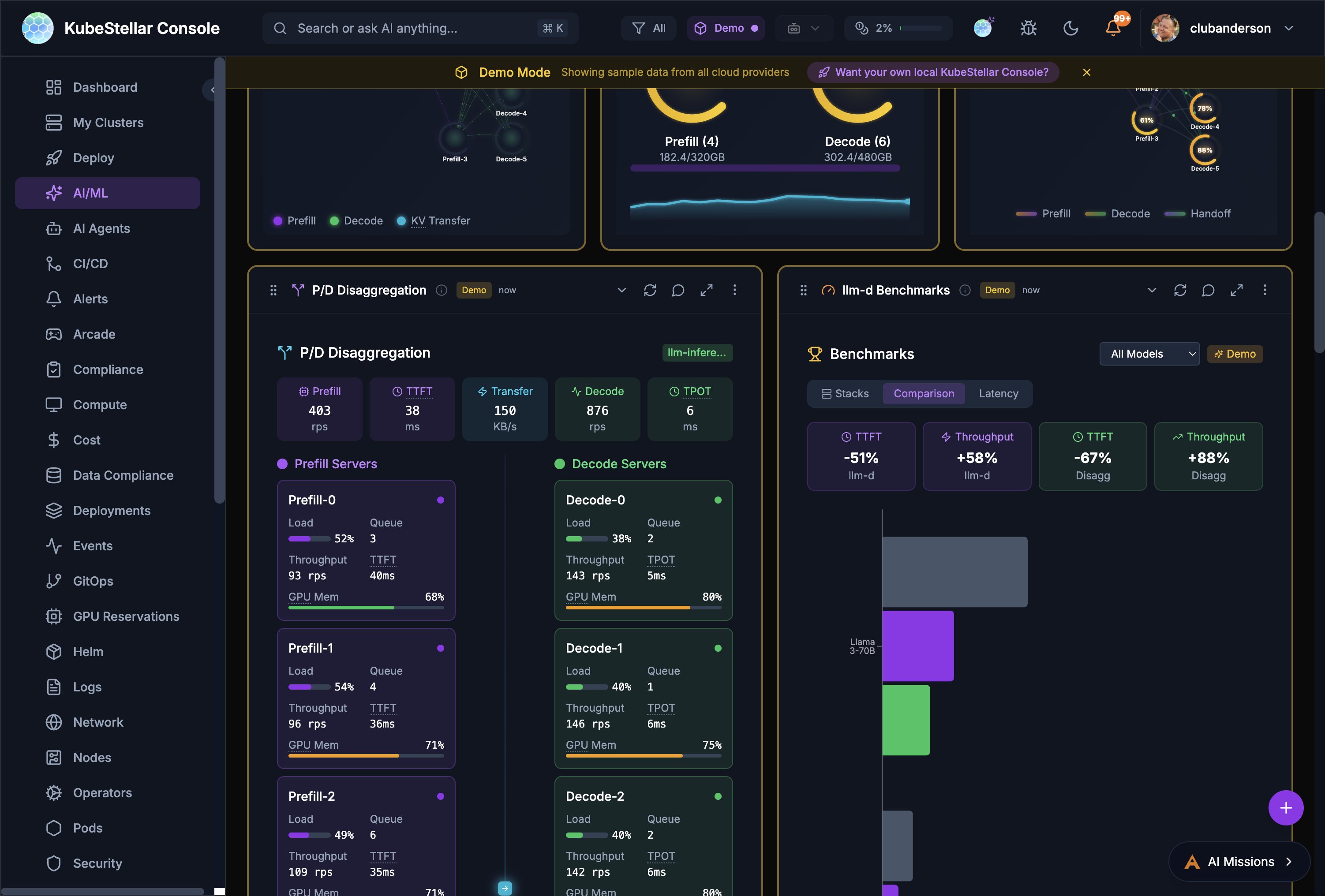Open the AI Missions button

[x=1239, y=861]
